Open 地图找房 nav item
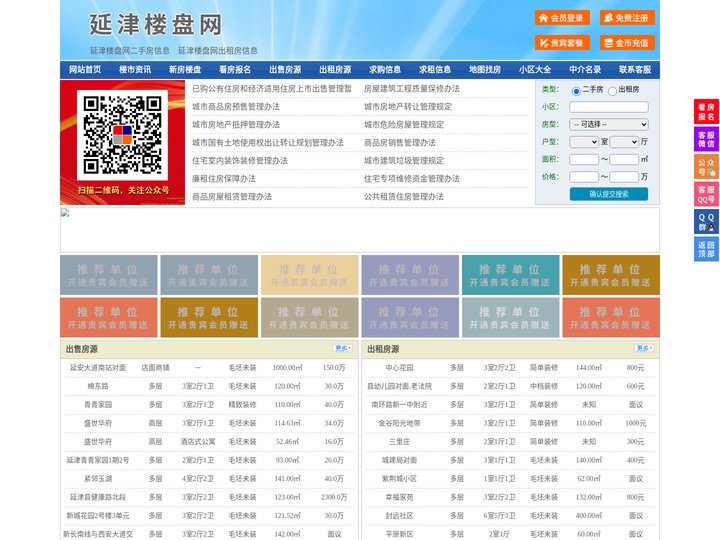 485,70
